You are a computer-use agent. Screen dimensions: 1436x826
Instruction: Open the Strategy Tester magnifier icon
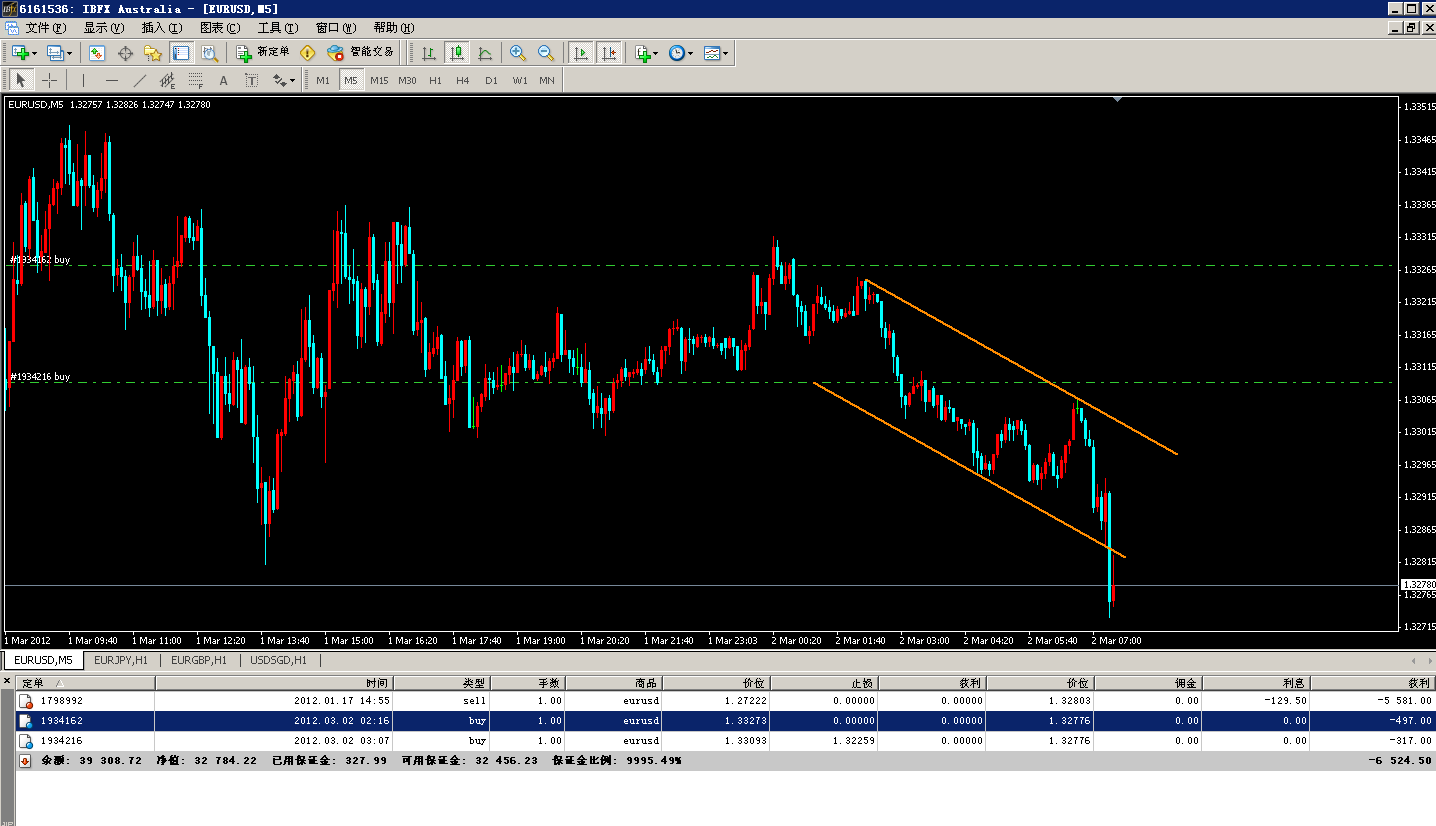[209, 53]
